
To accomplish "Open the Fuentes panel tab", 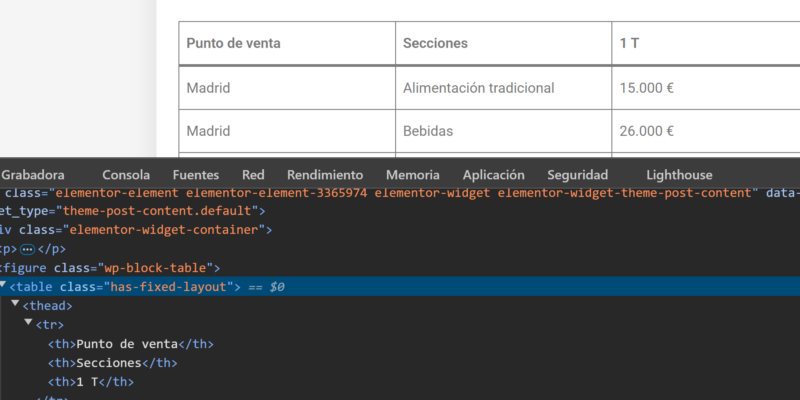I will 196,174.
